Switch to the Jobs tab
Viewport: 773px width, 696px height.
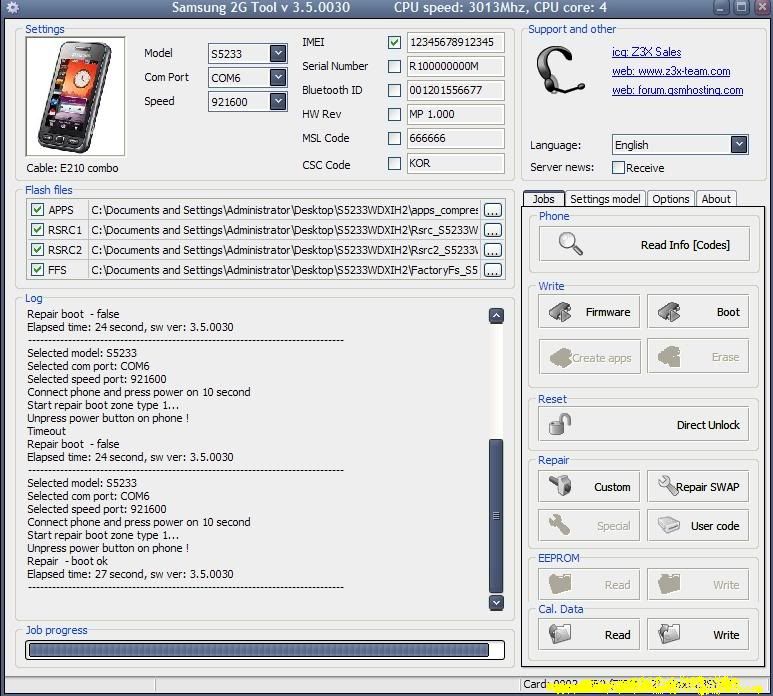coord(544,199)
